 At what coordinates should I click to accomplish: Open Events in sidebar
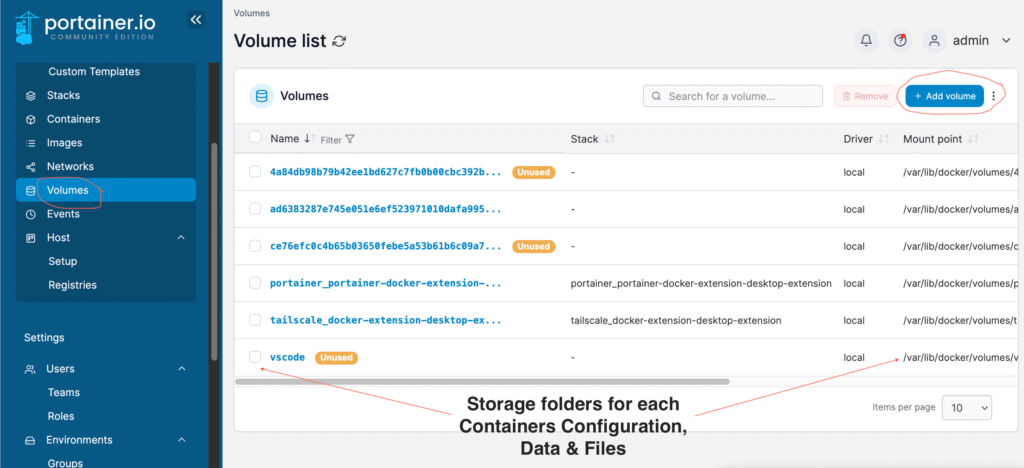(x=63, y=214)
